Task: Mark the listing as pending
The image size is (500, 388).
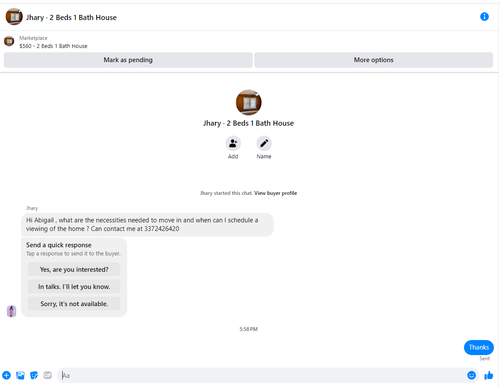Action: pyautogui.click(x=128, y=60)
